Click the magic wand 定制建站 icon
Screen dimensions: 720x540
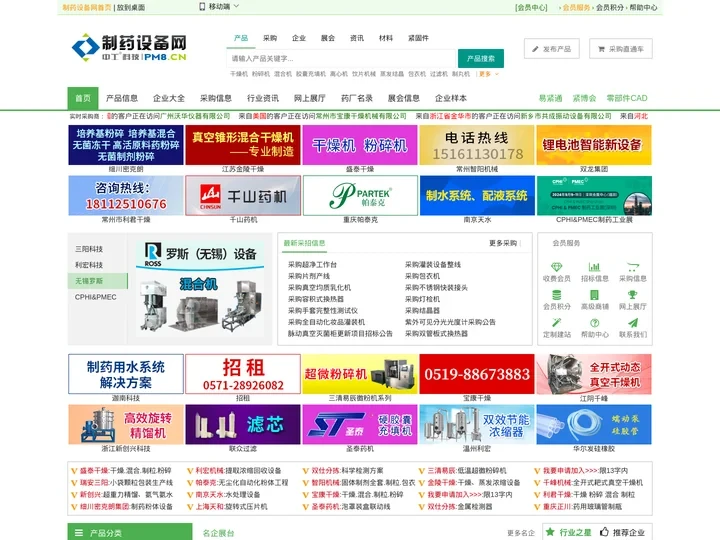557,323
